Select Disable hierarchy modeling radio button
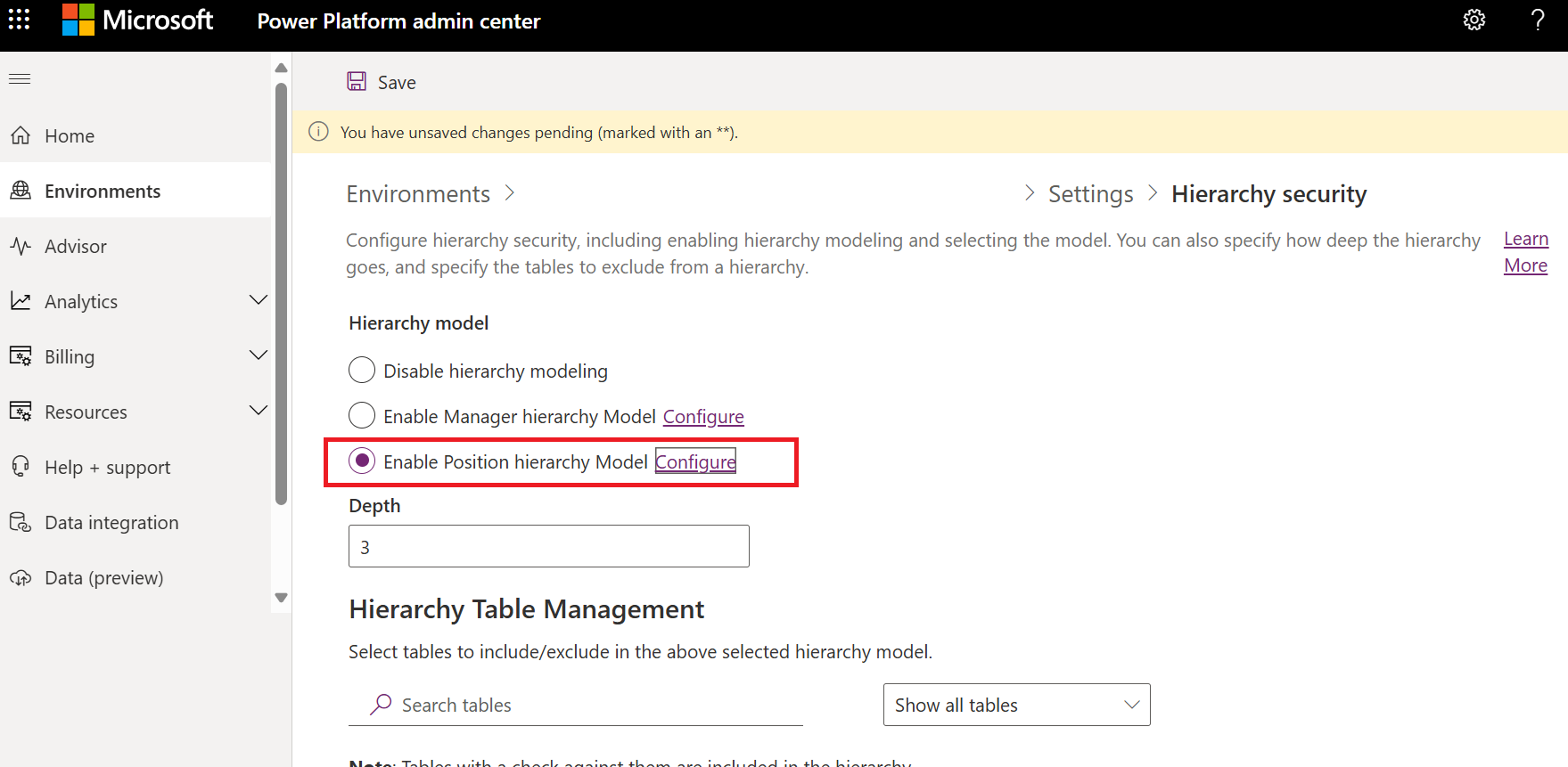 coord(362,370)
